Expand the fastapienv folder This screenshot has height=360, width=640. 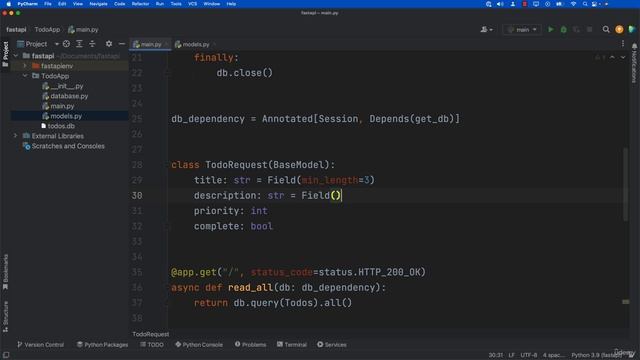tap(25, 66)
